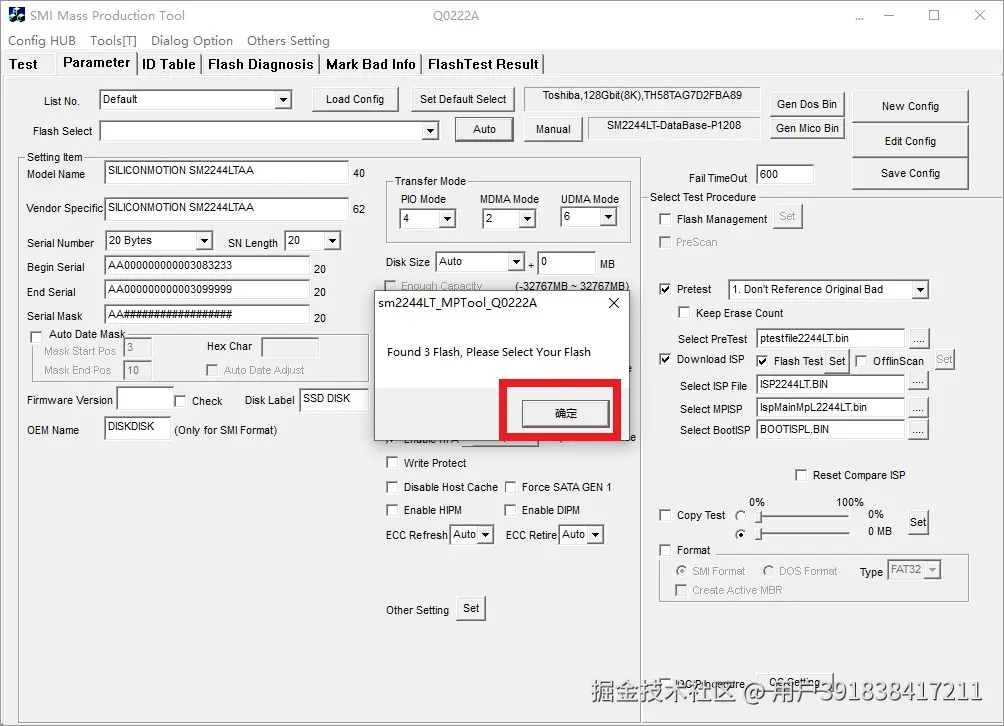Switch to the Mark Bad Info tab
The width and height of the screenshot is (1004, 726).
point(371,64)
